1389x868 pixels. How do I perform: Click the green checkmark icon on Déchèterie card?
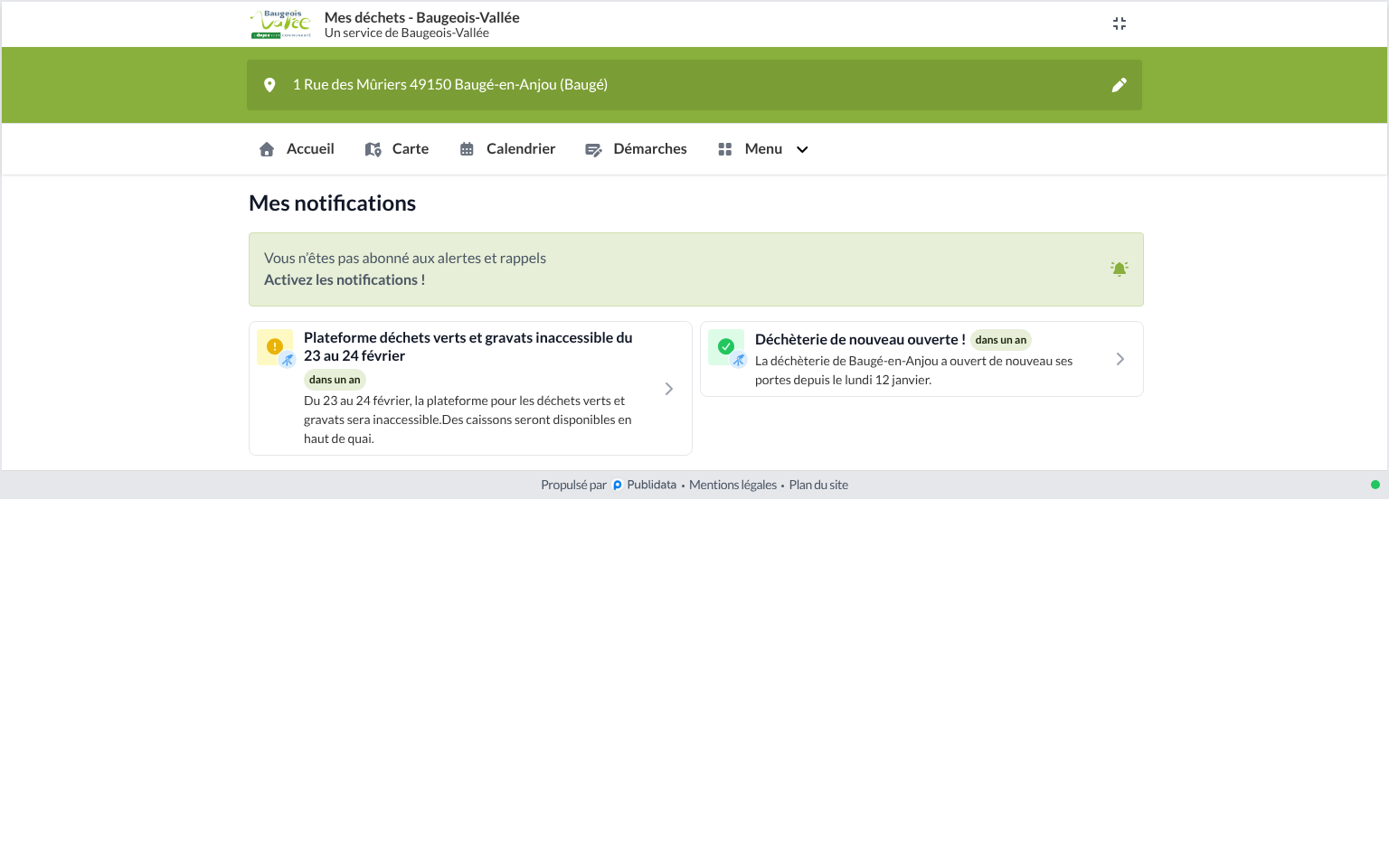(726, 346)
